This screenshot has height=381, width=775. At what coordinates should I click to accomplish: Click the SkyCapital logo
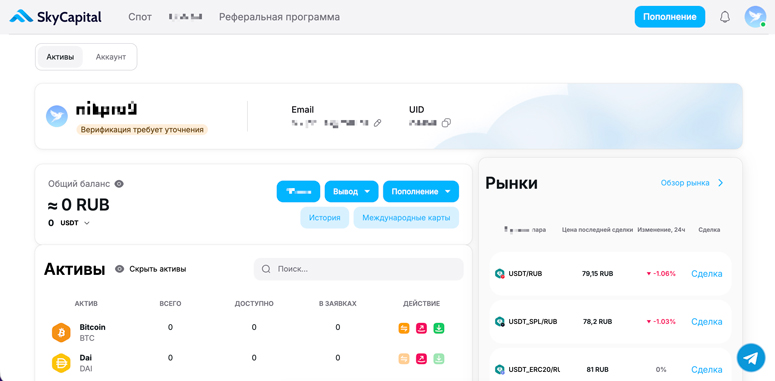[55, 17]
